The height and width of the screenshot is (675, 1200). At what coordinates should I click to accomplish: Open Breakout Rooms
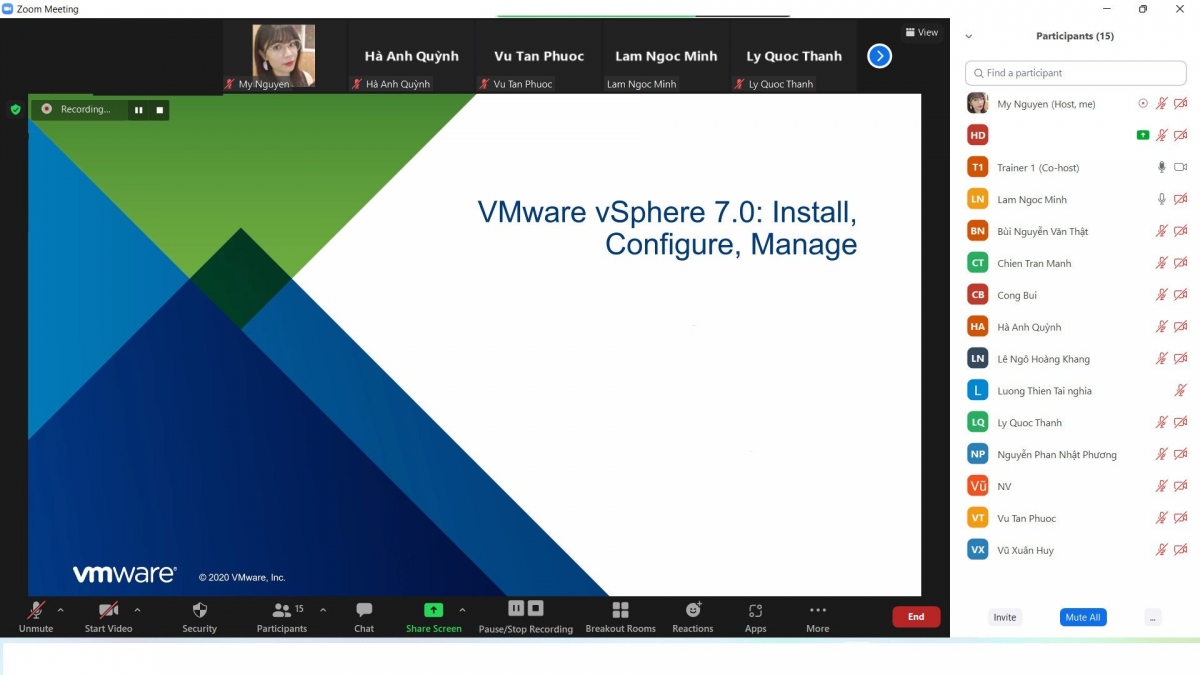pos(620,616)
